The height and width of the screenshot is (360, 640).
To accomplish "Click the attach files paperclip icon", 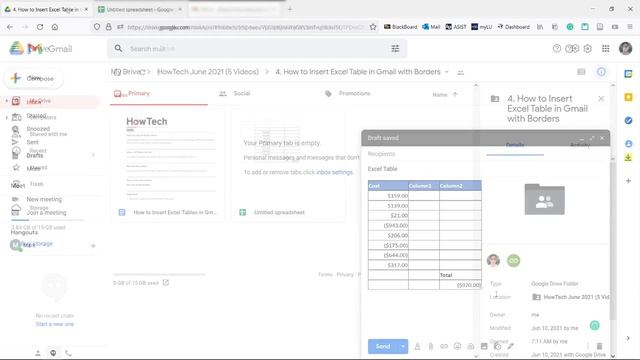I will pos(431,346).
